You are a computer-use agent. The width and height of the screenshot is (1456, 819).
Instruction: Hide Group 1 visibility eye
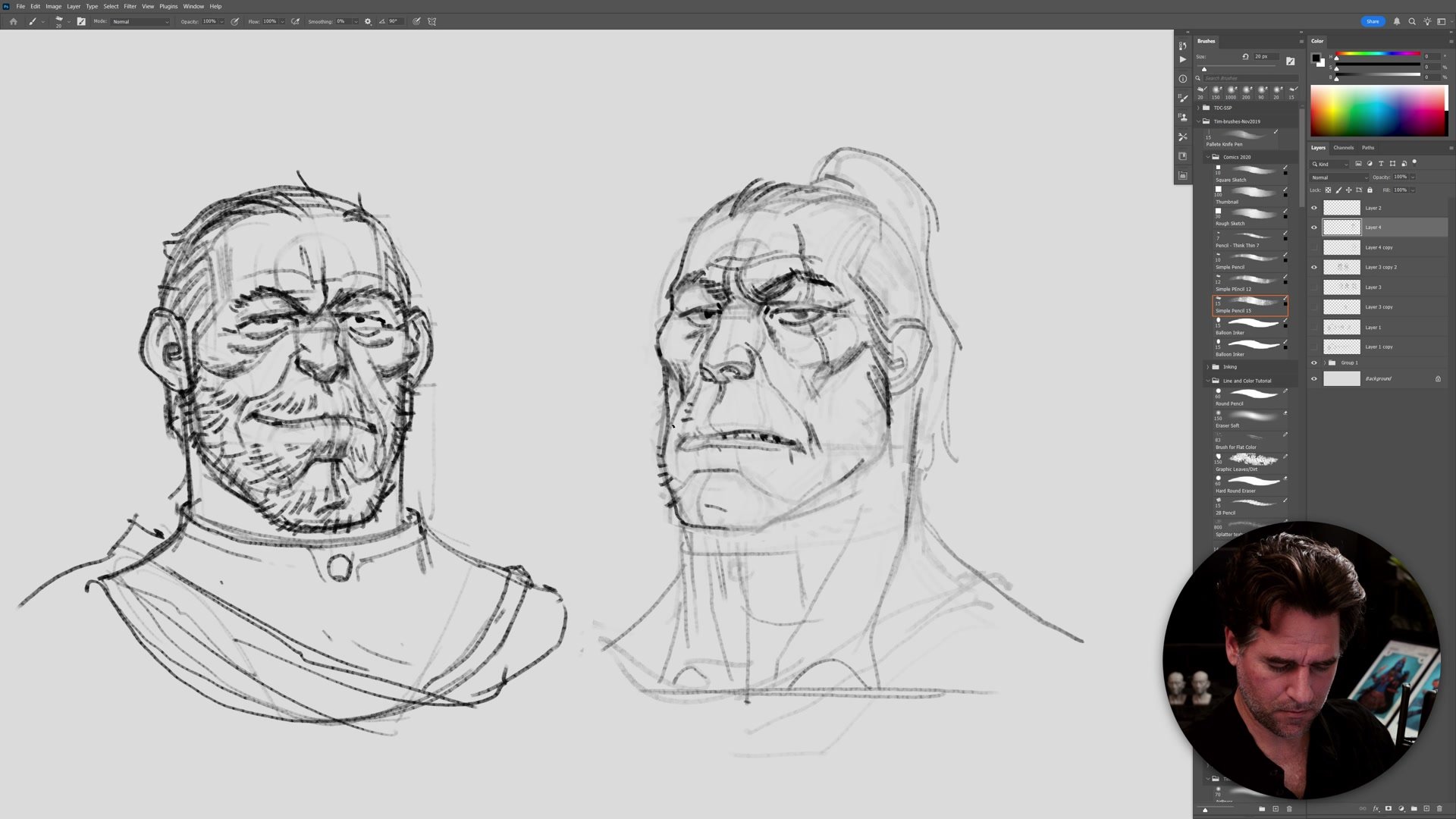(x=1314, y=362)
